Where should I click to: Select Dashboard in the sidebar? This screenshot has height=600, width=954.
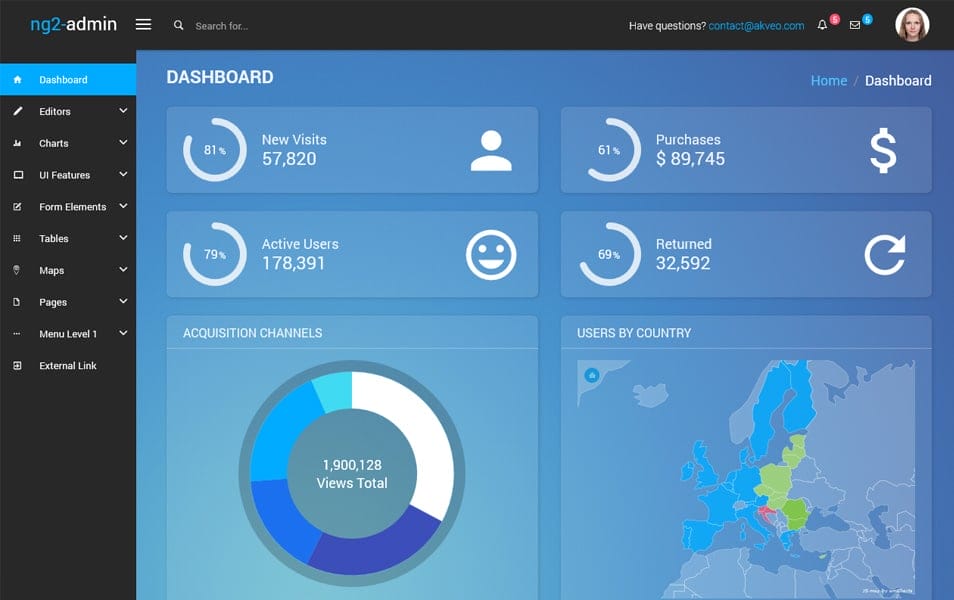[63, 80]
